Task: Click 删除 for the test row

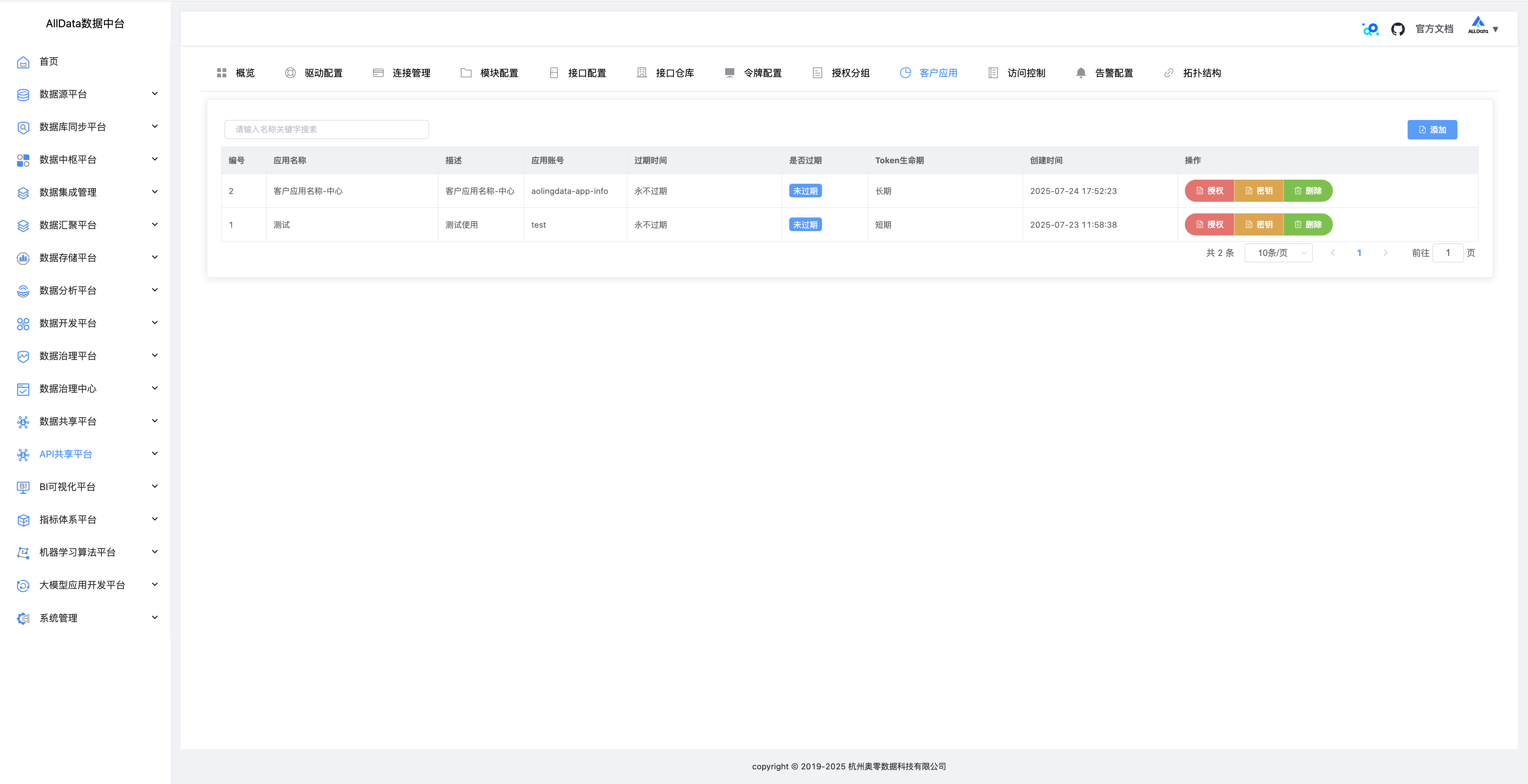Action: point(1308,225)
